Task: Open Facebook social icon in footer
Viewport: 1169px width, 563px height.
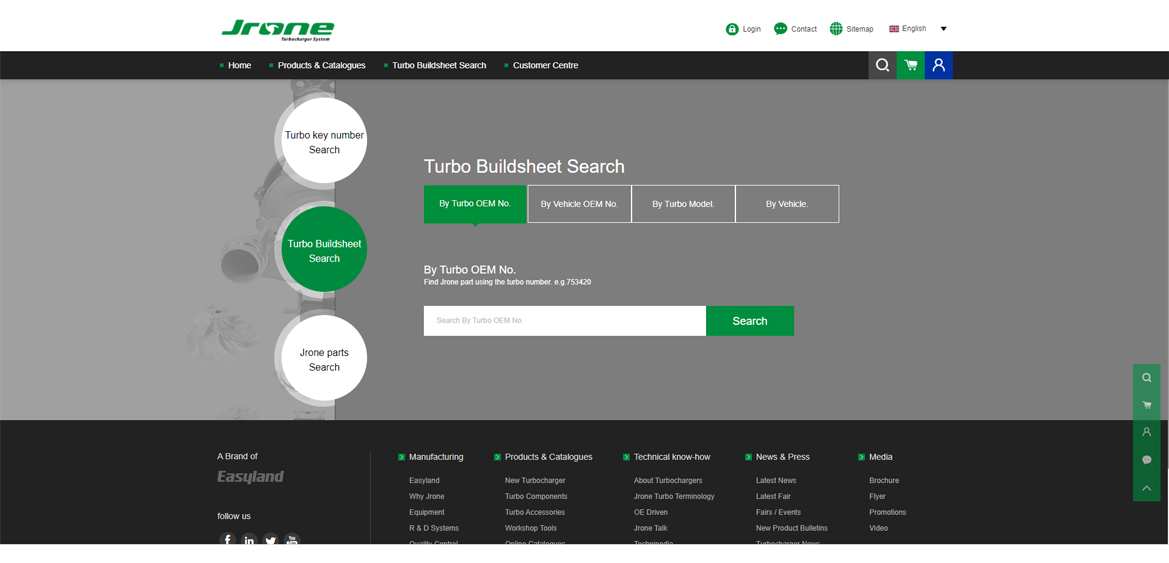Action: 227,539
